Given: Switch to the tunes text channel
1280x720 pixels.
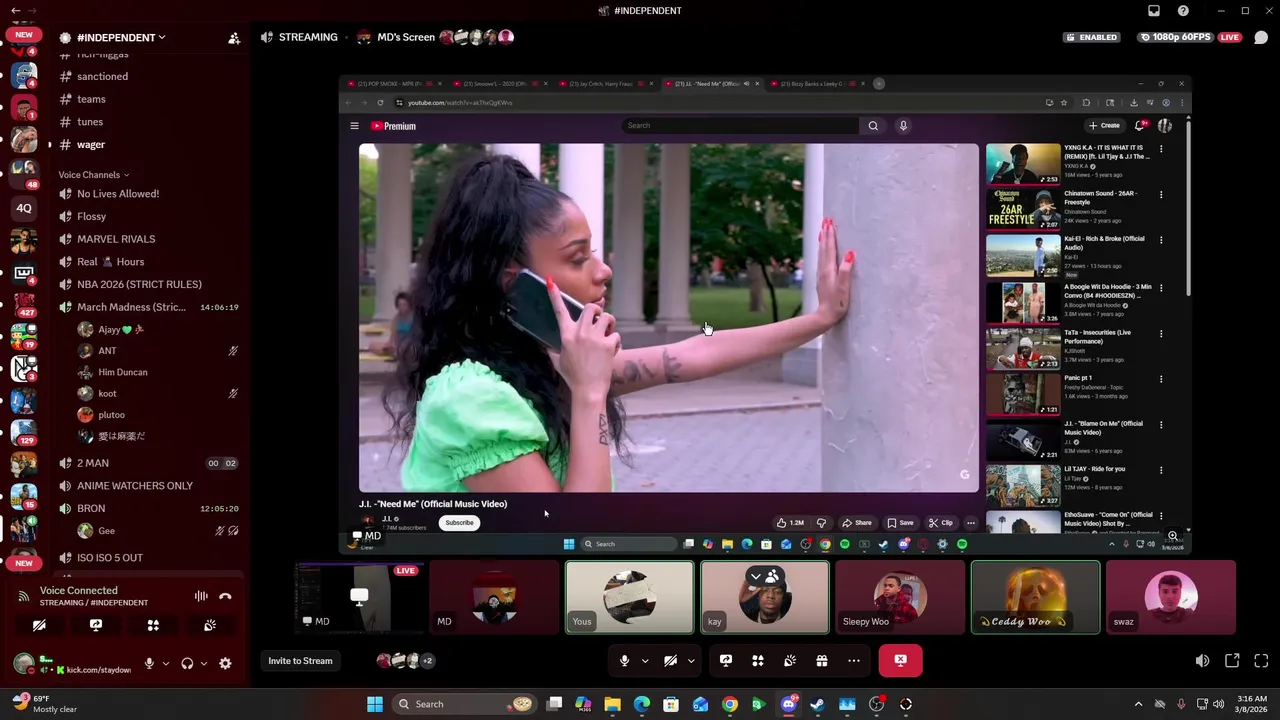Looking at the screenshot, I should [90, 122].
